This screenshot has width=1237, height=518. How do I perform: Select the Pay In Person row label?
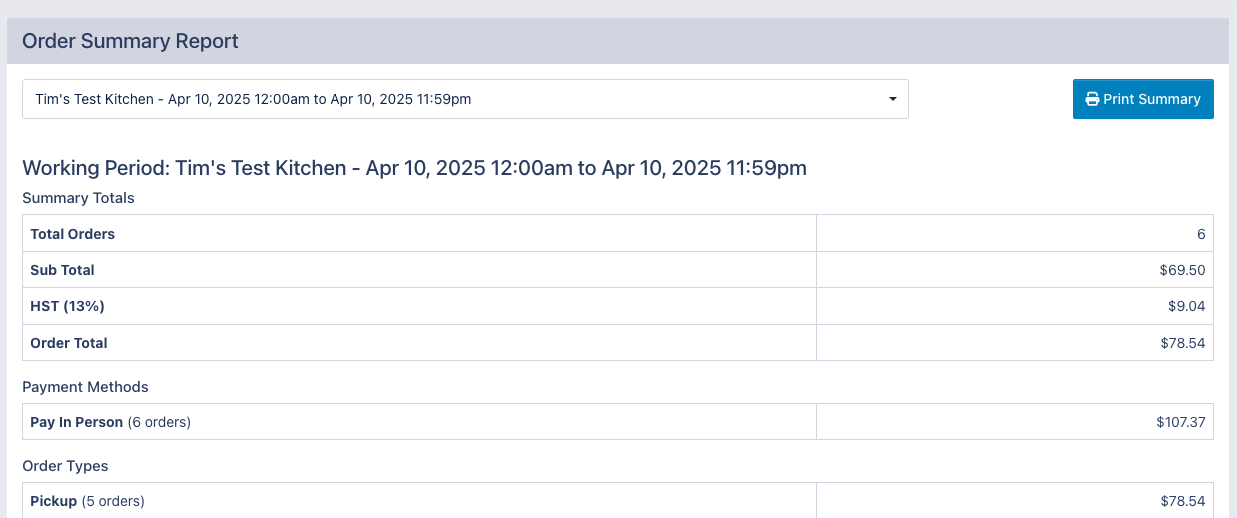(x=76, y=422)
